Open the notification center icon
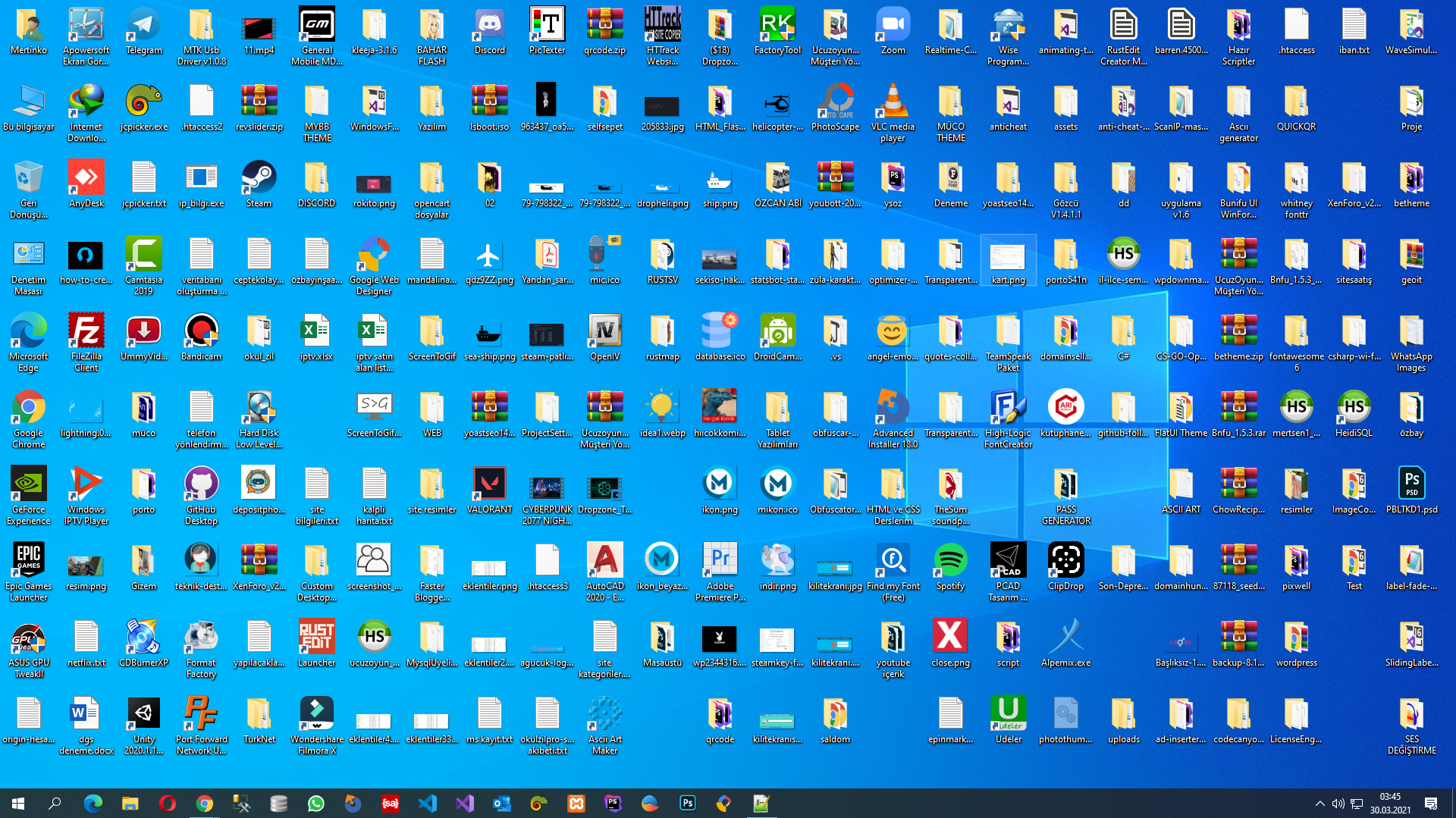Screen dimensions: 1456x818 [1431, 804]
